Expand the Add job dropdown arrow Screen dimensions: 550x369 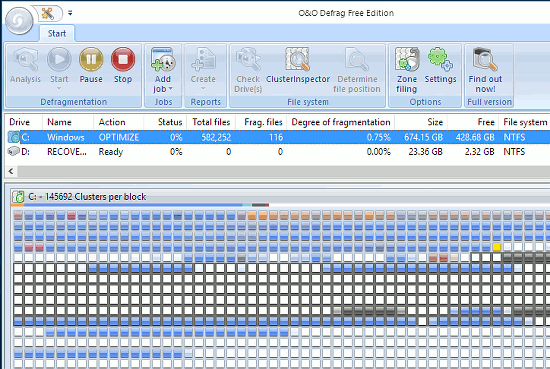(171, 89)
